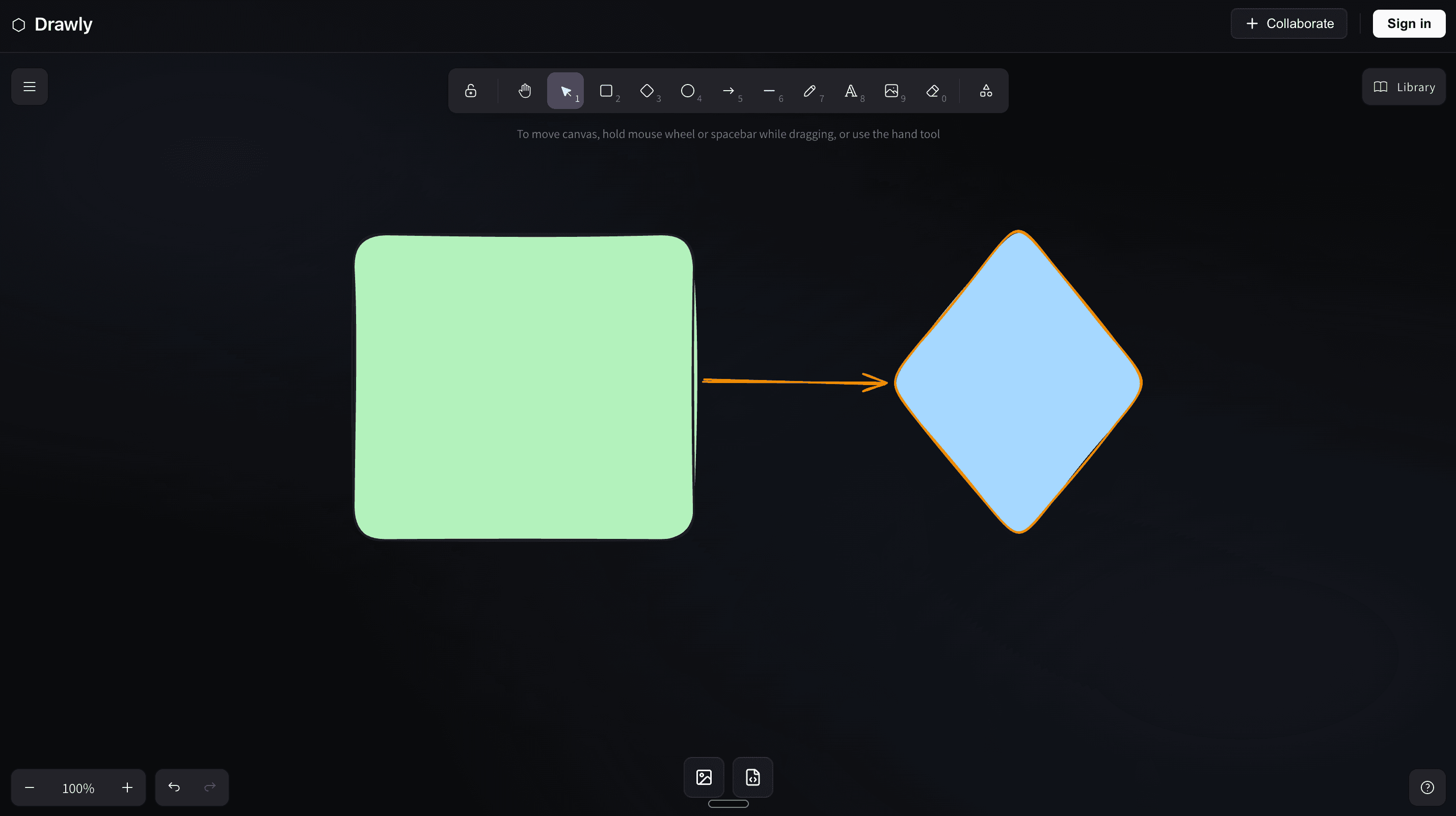Click the pill handle at the bottom center
This screenshot has height=816, width=1456.
[728, 804]
